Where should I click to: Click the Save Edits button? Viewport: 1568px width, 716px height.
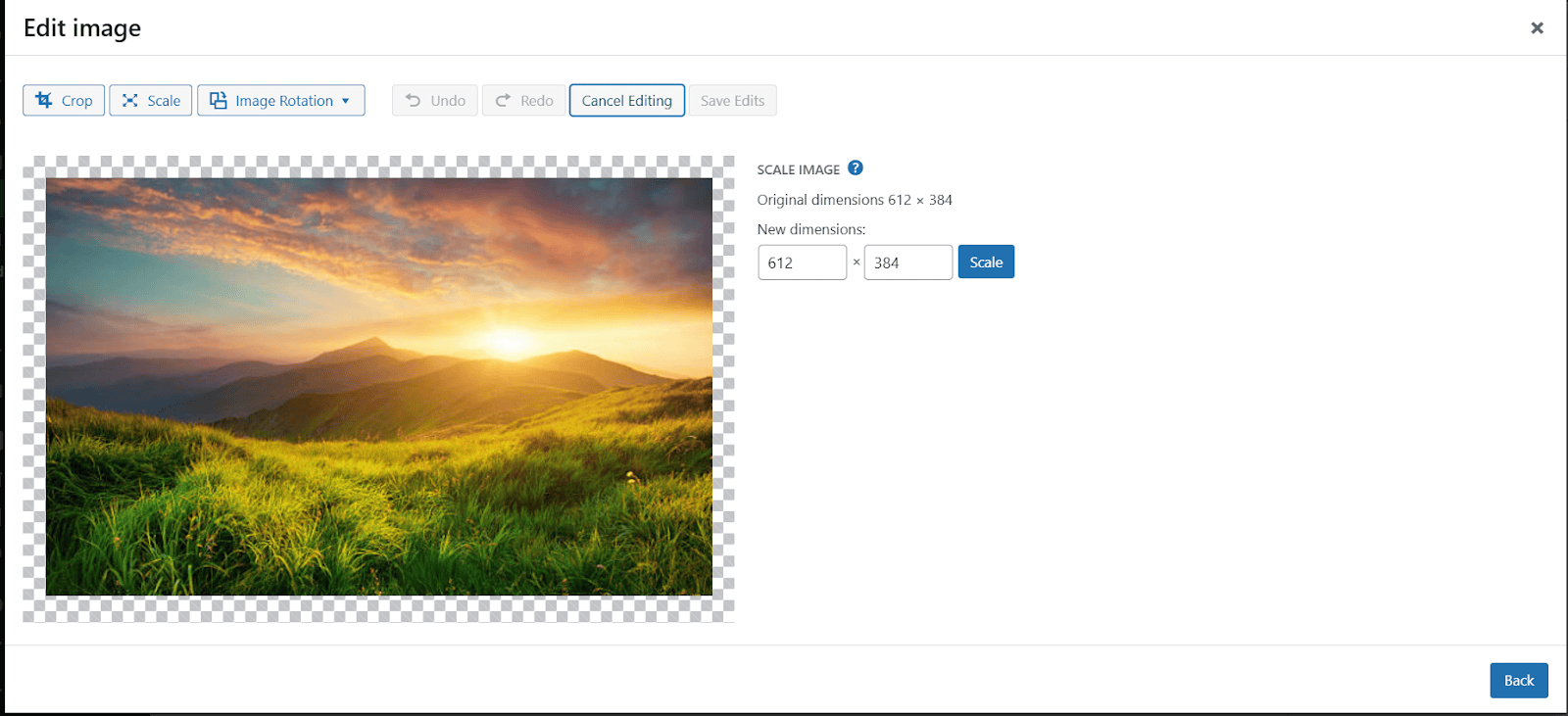point(733,101)
